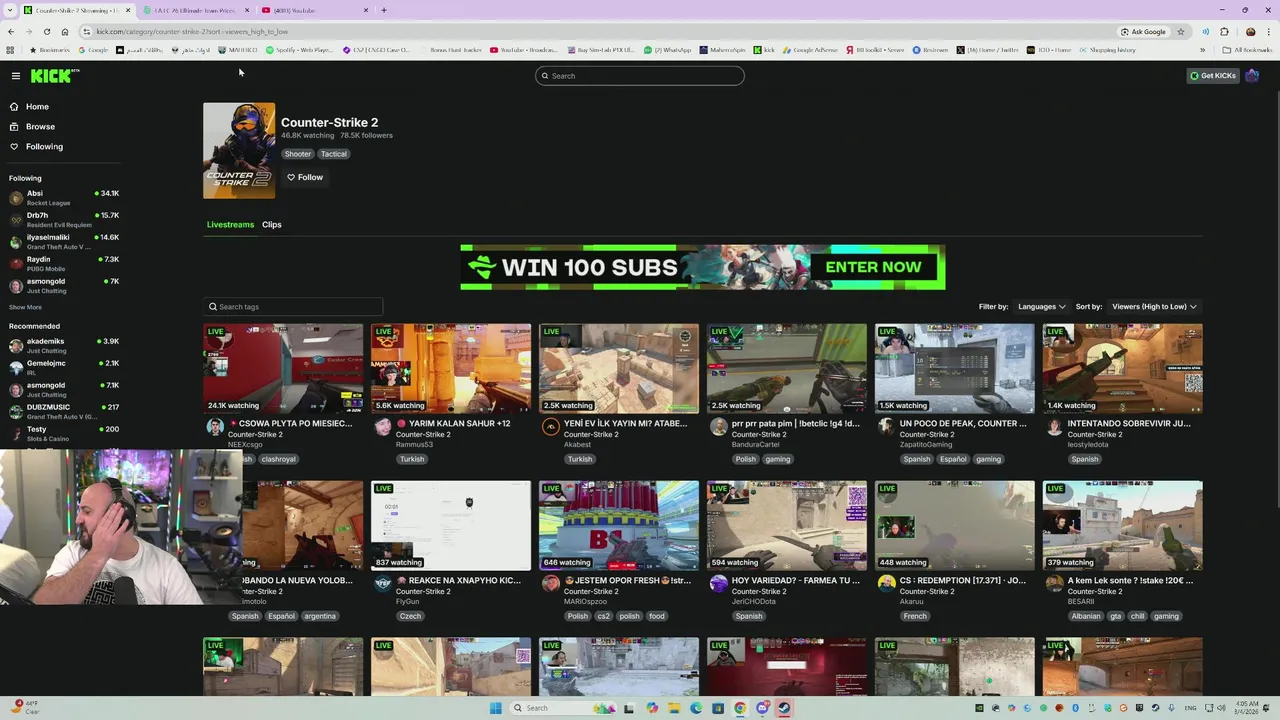Open the 24.1K watching stream thumbnail
This screenshot has width=1280, height=720.
click(x=283, y=368)
